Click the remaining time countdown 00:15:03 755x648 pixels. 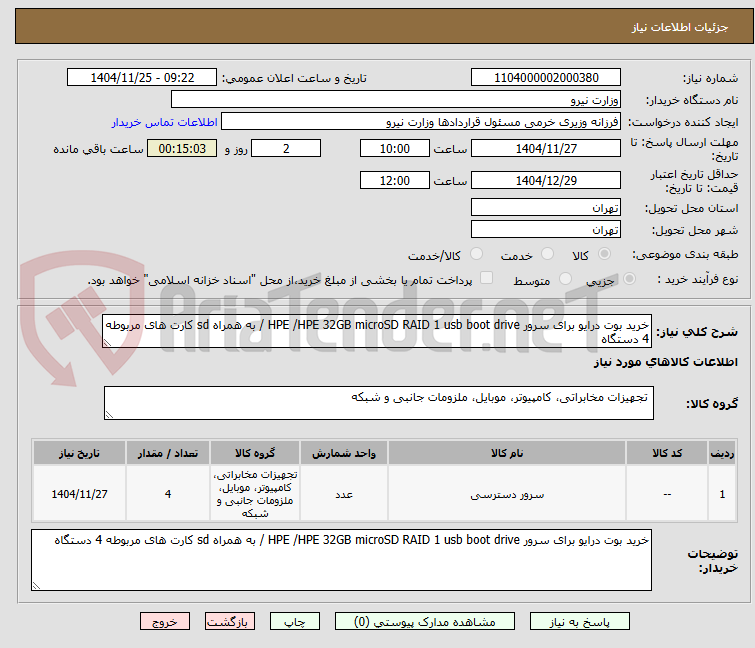pyautogui.click(x=182, y=148)
